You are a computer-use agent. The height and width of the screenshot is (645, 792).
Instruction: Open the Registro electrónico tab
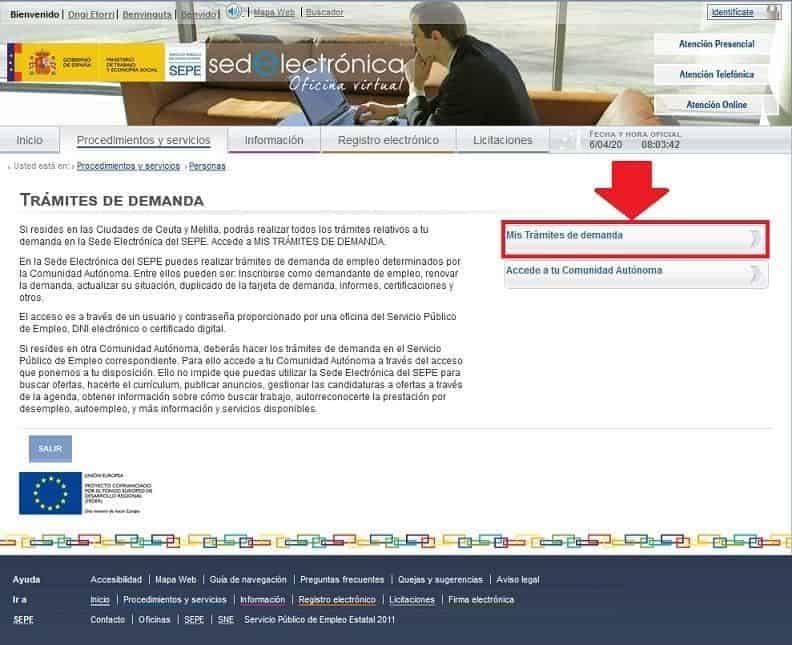[x=388, y=140]
